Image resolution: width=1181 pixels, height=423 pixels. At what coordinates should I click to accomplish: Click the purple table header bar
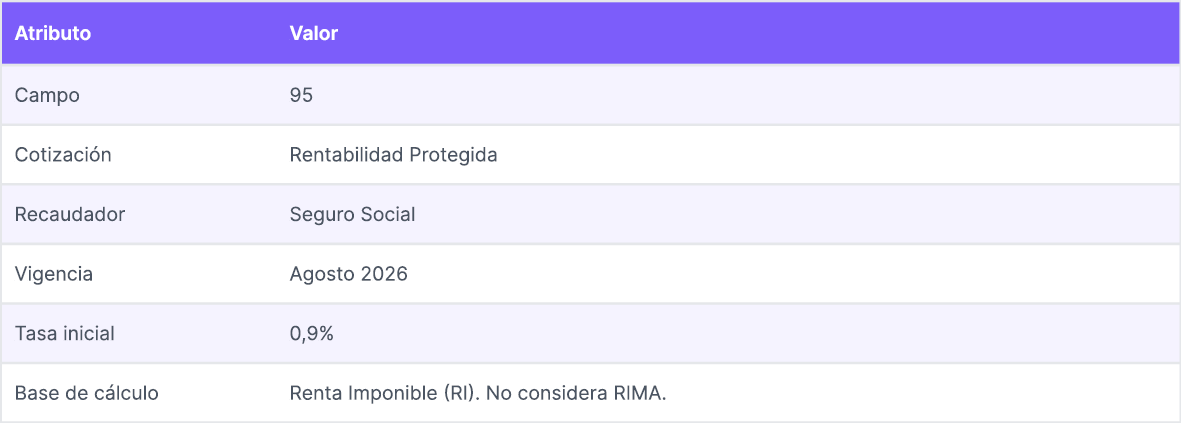pos(590,34)
